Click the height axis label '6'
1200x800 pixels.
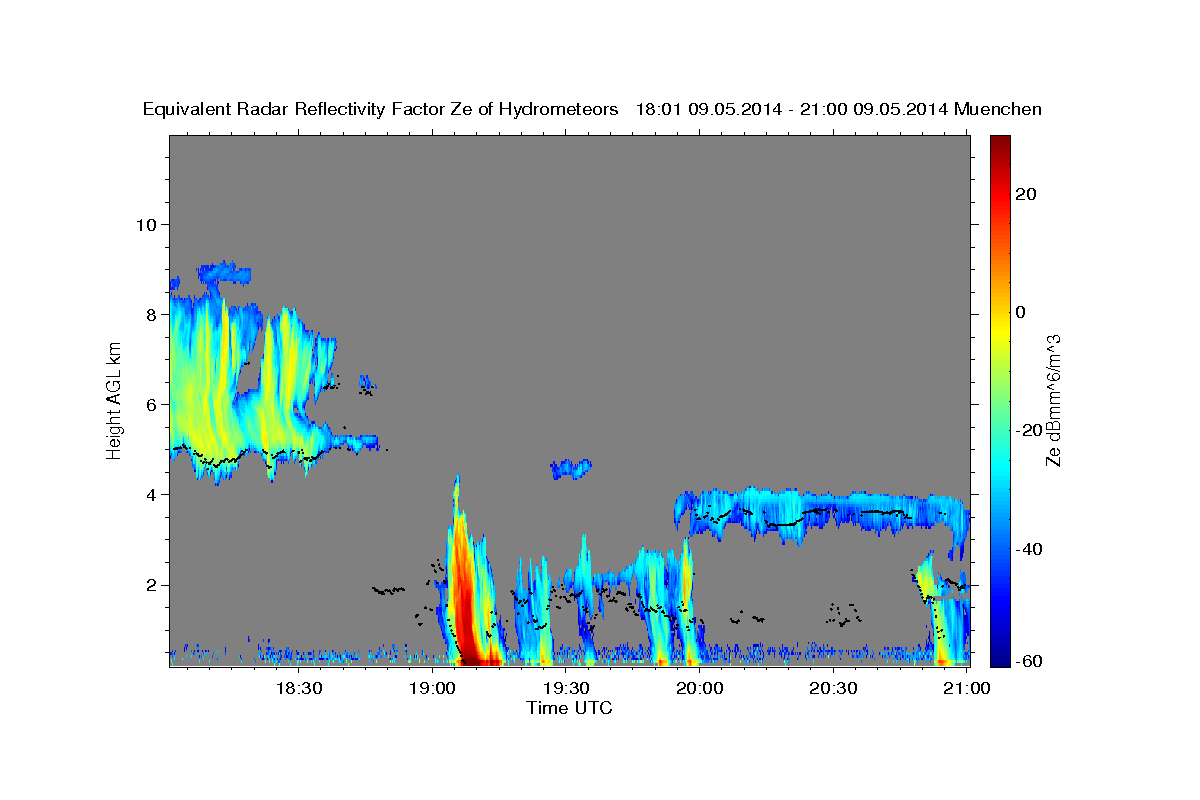point(149,404)
